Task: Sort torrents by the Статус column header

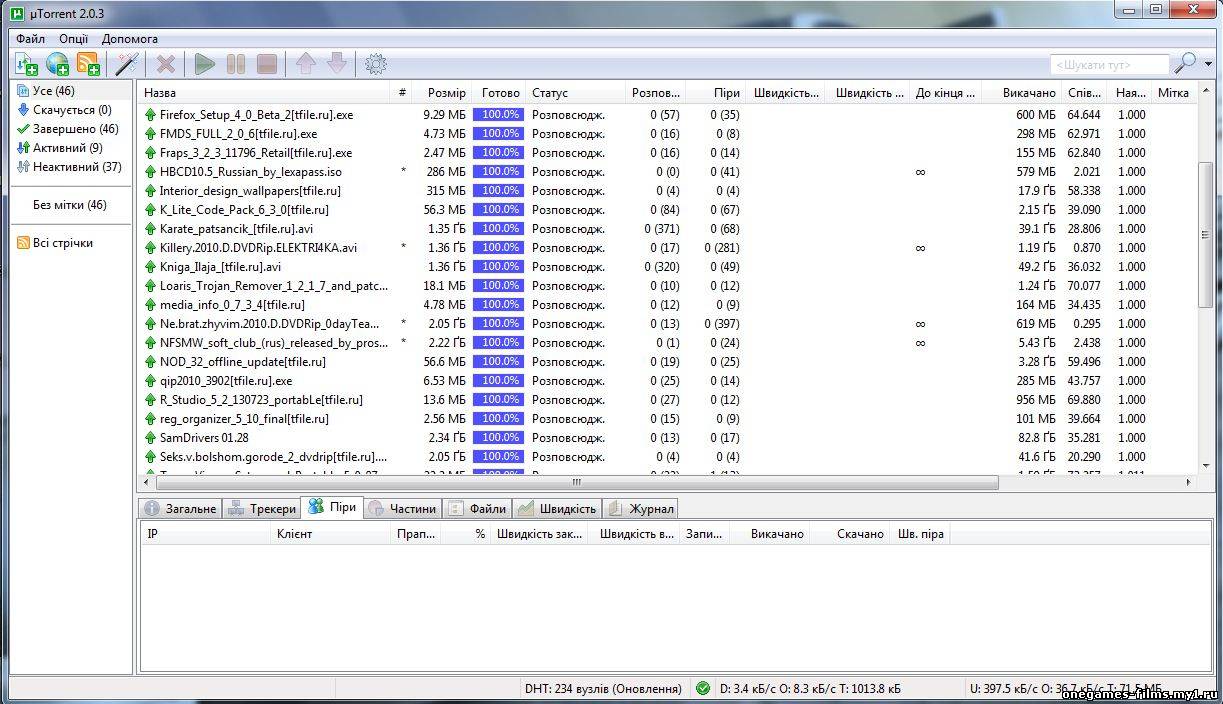Action: [575, 93]
